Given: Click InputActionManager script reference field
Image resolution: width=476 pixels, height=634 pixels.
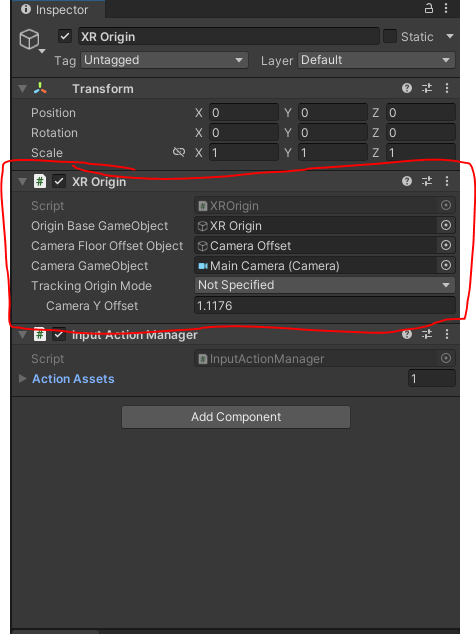Looking at the screenshot, I should coord(316,359).
